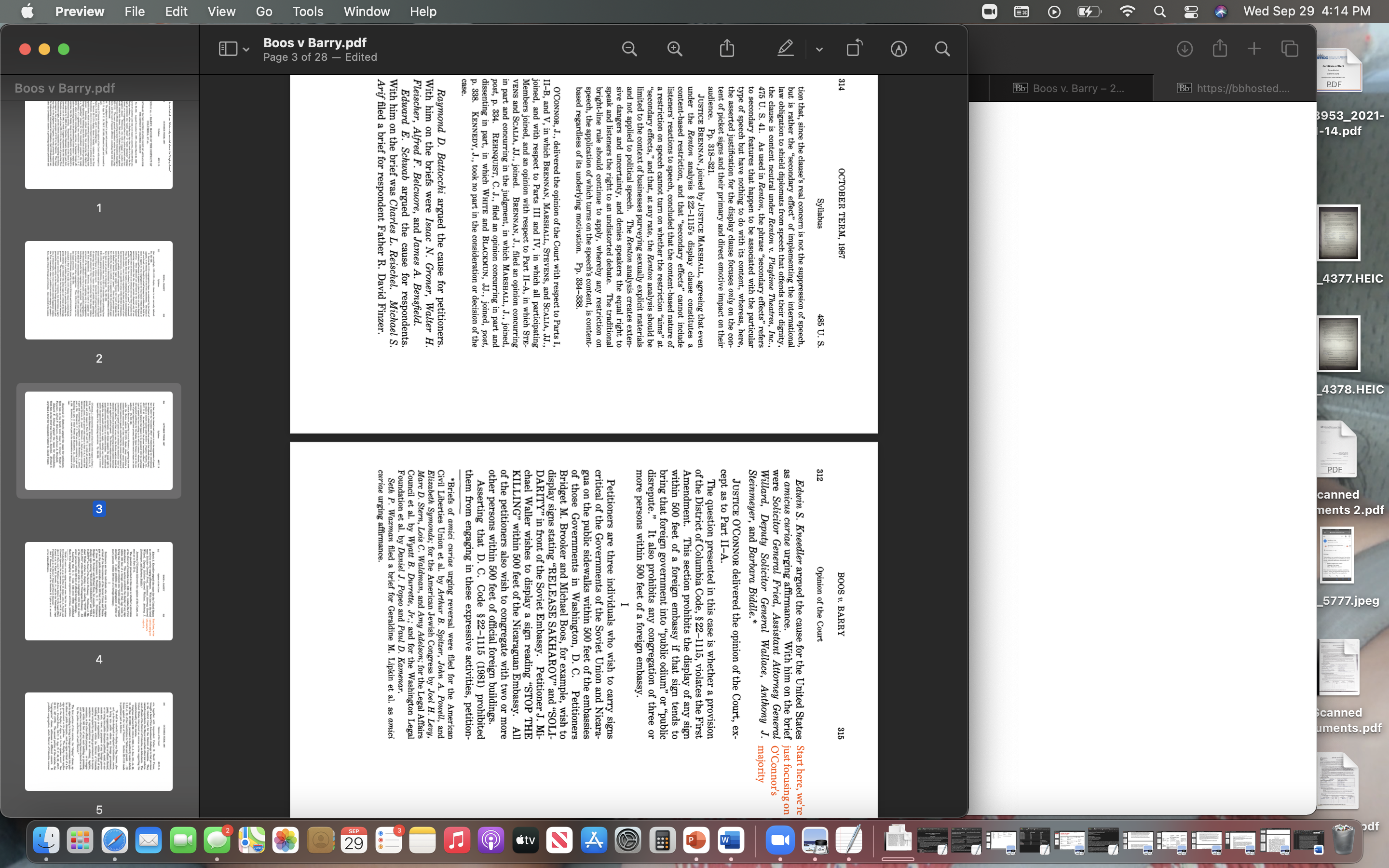The width and height of the screenshot is (1389, 868).
Task: Open the search field in Preview
Action: point(942,48)
